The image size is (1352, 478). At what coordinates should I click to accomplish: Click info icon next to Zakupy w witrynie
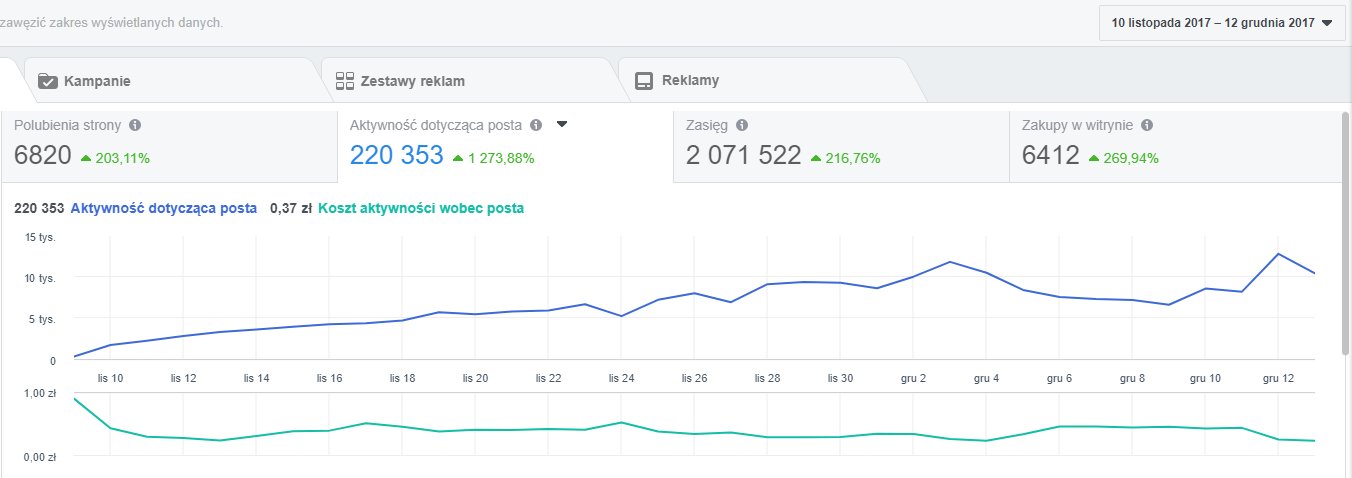click(x=1147, y=125)
